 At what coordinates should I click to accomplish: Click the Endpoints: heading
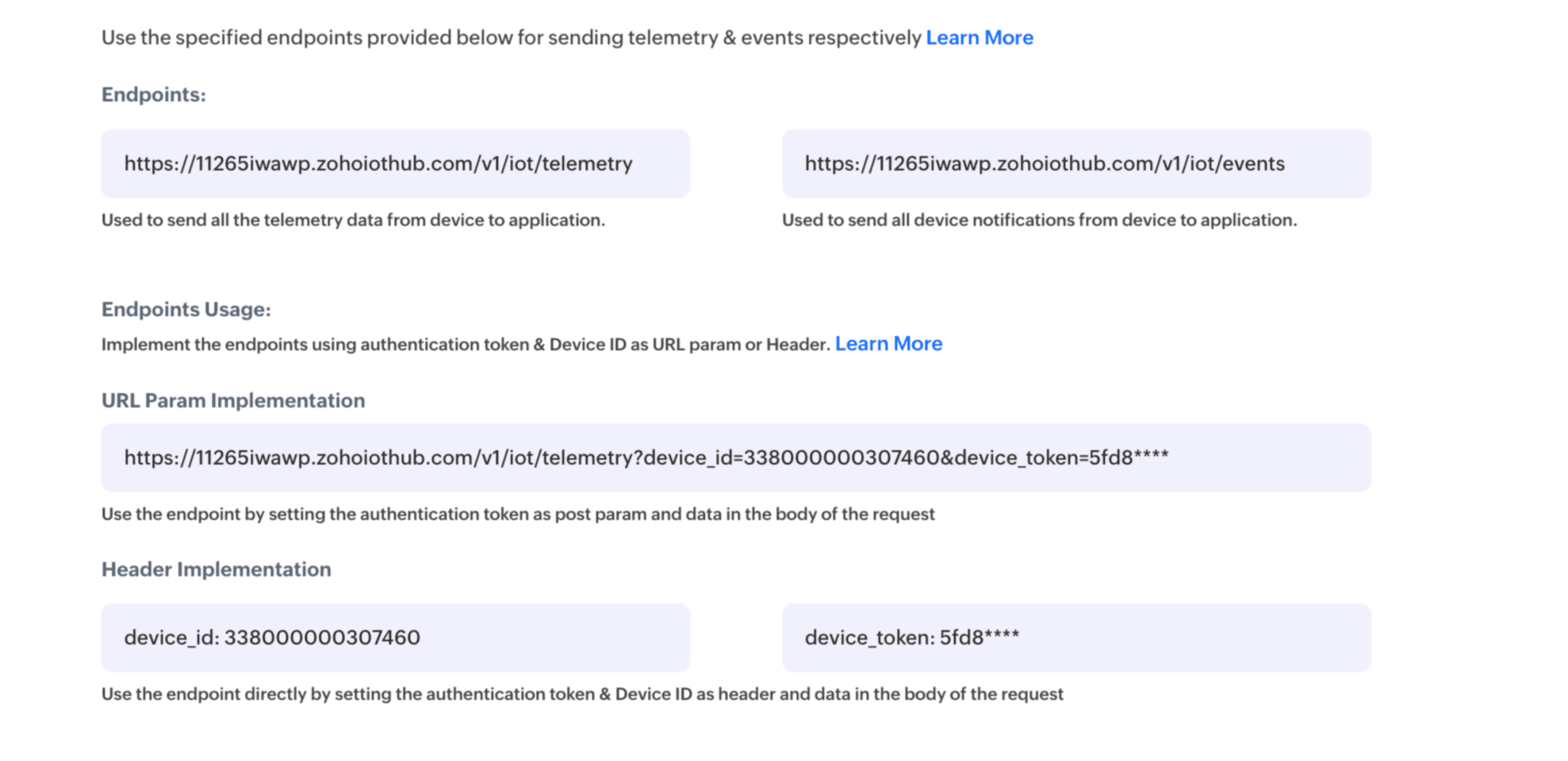click(x=153, y=95)
